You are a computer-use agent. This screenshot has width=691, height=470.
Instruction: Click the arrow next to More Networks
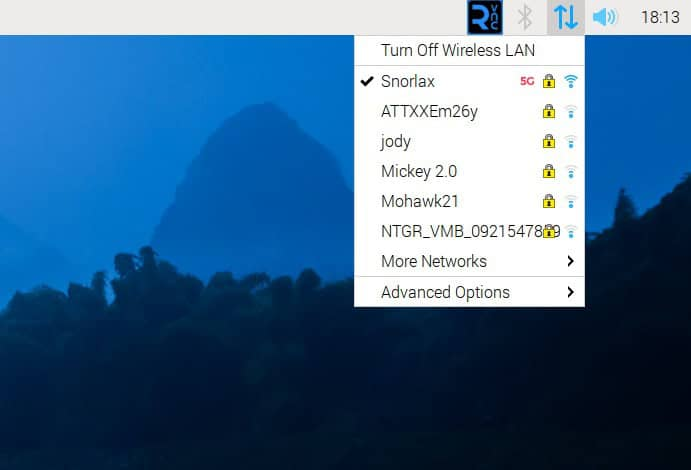pos(570,261)
